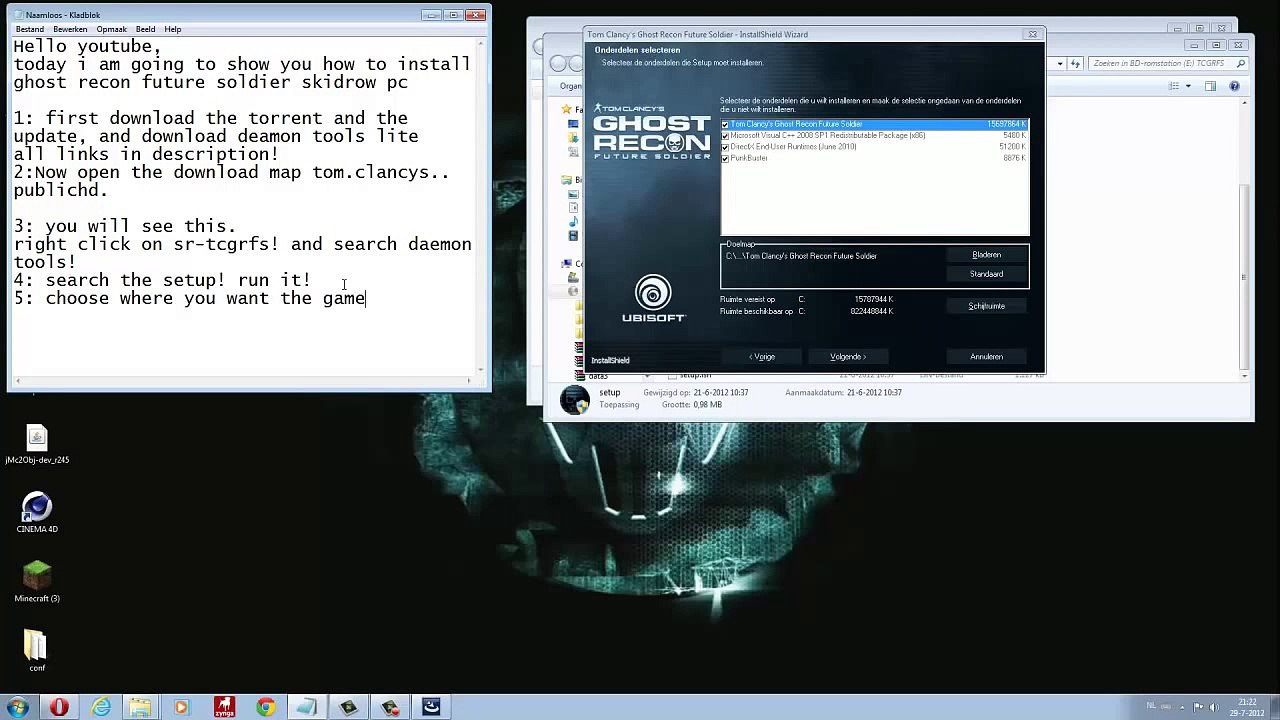
Task: Click the 'Ruimte vereist op' label
Action: [747, 300]
